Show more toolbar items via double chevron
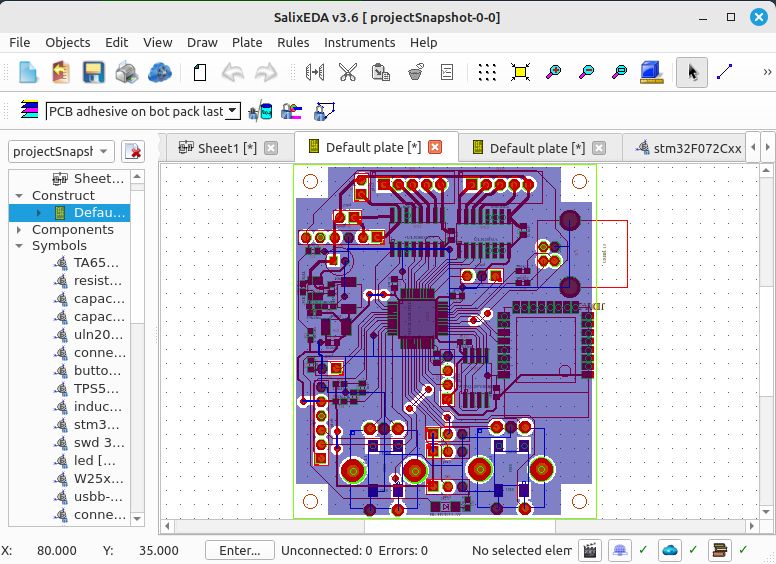776x564 pixels. click(x=767, y=72)
